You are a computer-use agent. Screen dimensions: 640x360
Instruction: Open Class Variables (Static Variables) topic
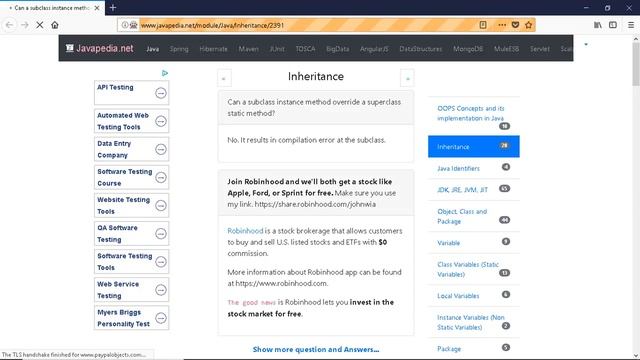pos(468,269)
